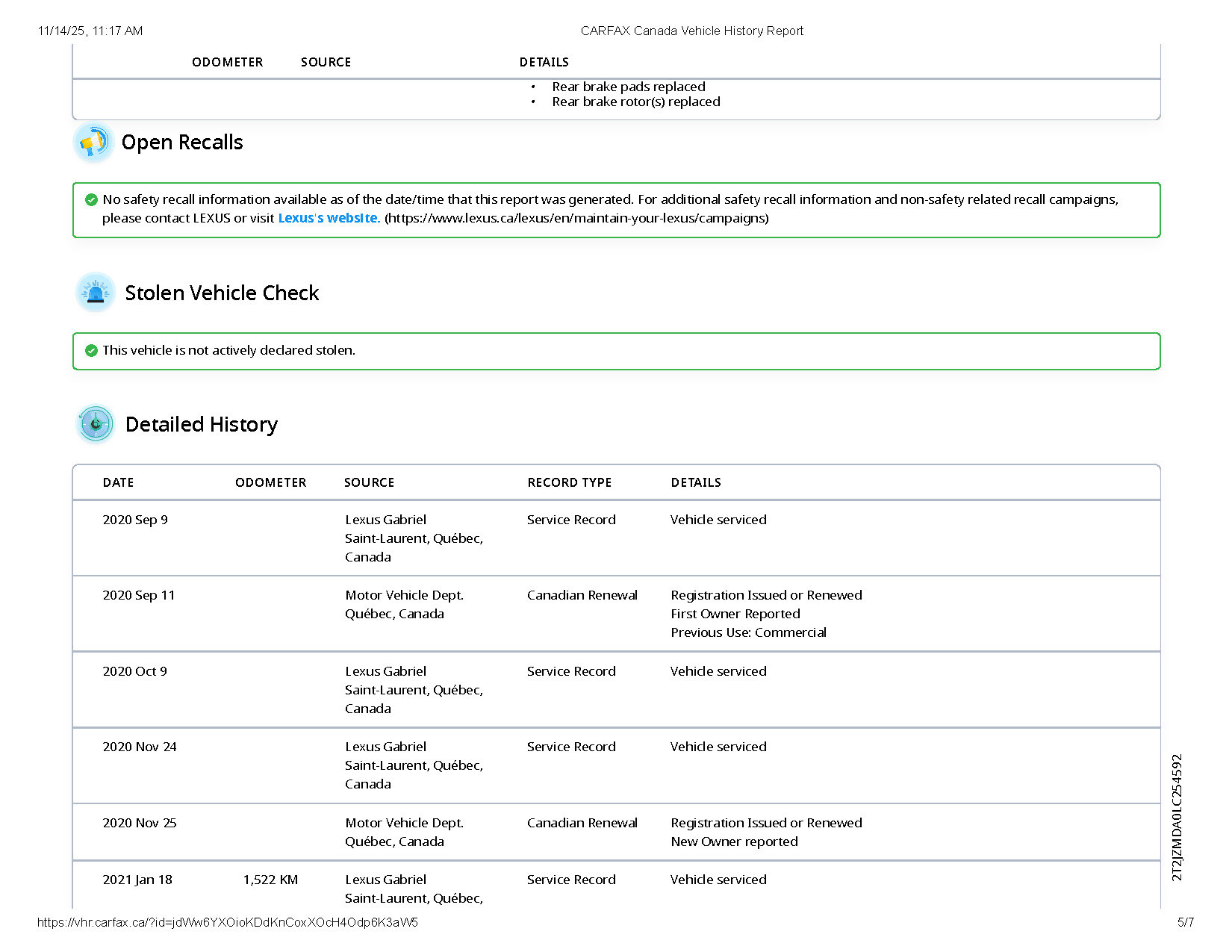This screenshot has width=1232, height=952.
Task: Click the Stolen Vehicle Check siren icon
Action: (x=96, y=293)
